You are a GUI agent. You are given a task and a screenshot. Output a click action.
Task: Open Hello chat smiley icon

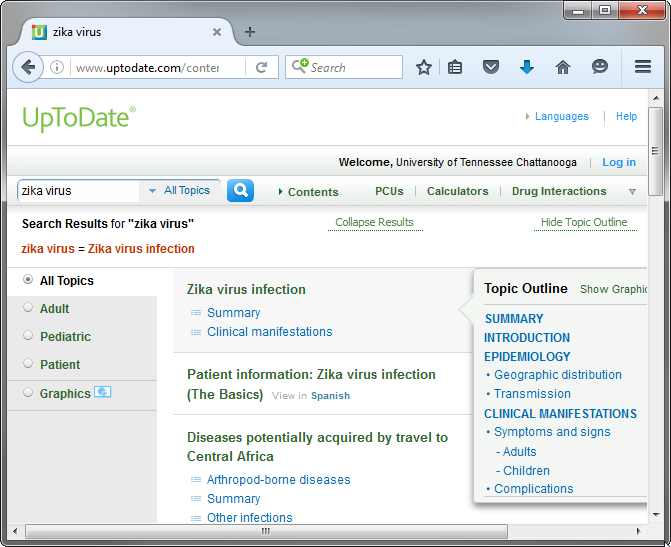coord(600,66)
